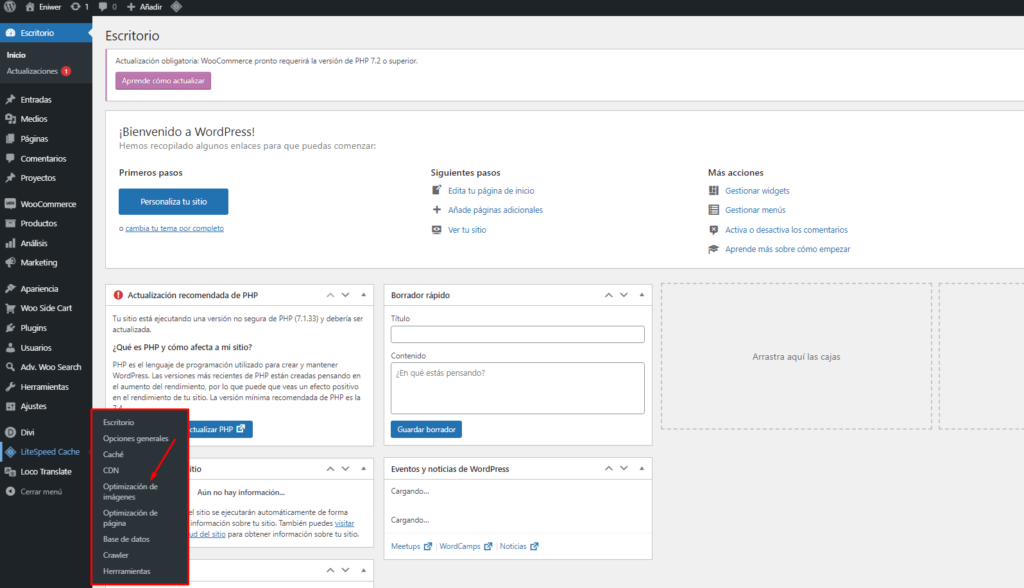The width and height of the screenshot is (1024, 588).
Task: Click the WordPress logo in the admin bar
Action: [10, 7]
